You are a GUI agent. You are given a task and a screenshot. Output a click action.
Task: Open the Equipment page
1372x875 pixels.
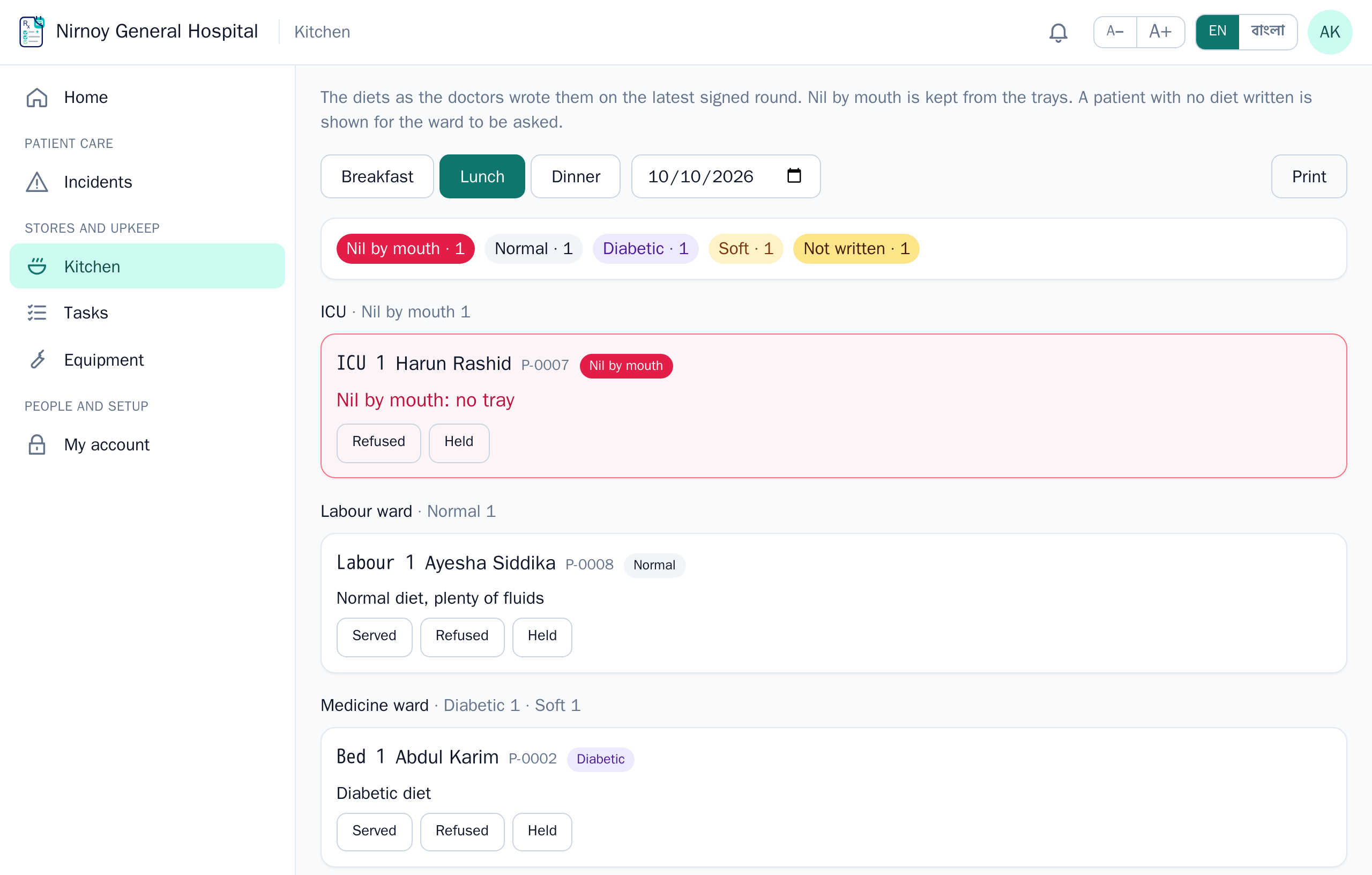click(147, 360)
